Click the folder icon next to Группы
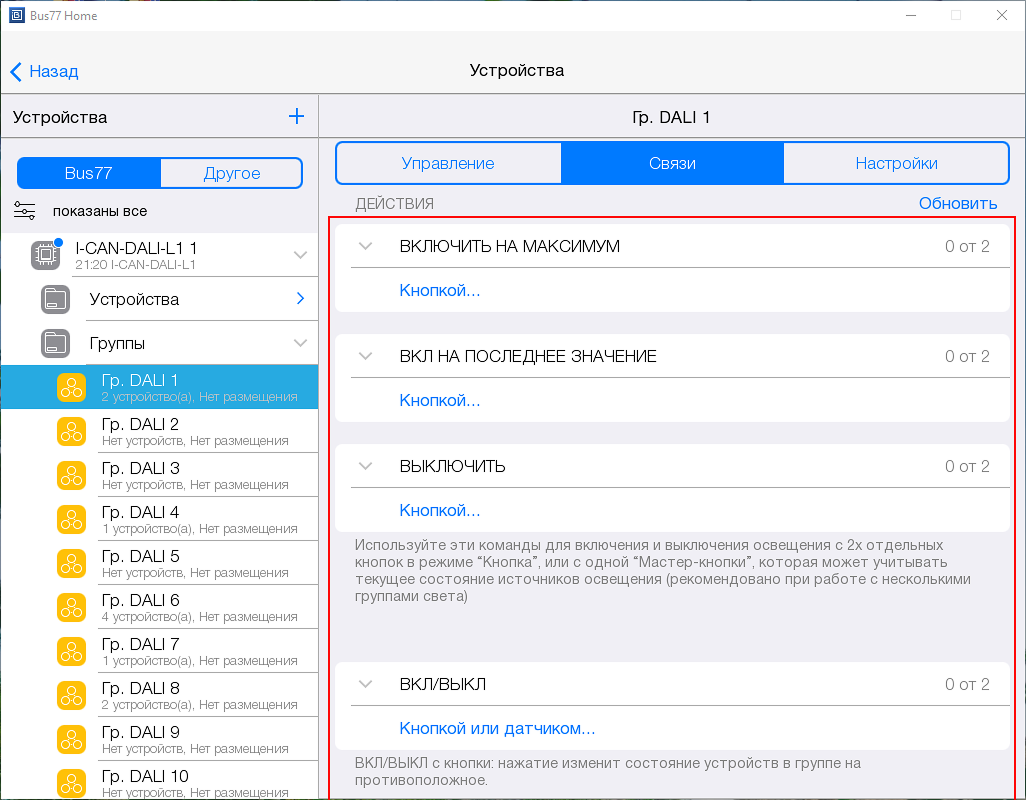This screenshot has height=800, width=1026. 56,343
